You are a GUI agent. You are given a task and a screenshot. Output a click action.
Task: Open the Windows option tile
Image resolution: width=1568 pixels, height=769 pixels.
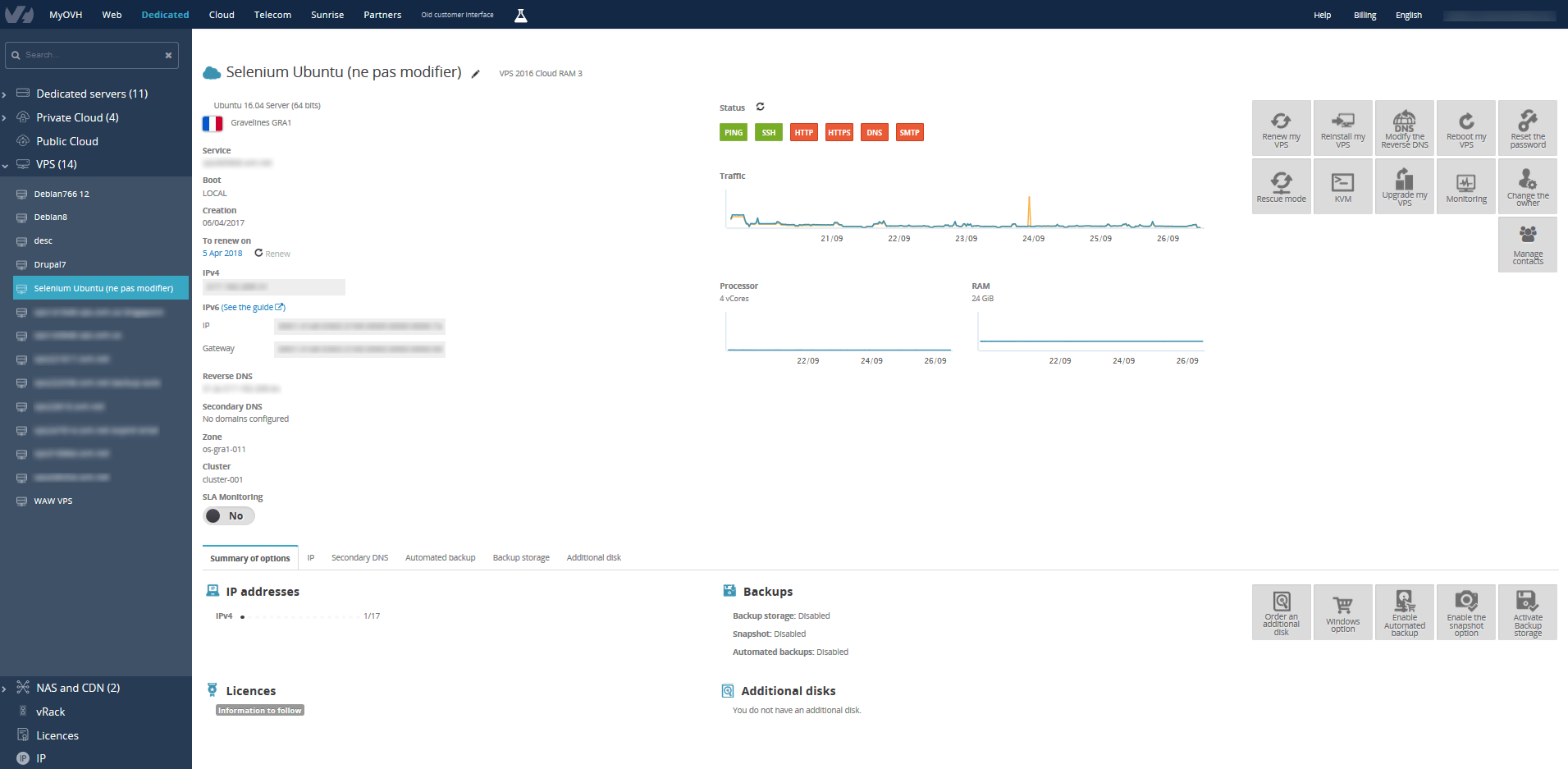pos(1342,612)
